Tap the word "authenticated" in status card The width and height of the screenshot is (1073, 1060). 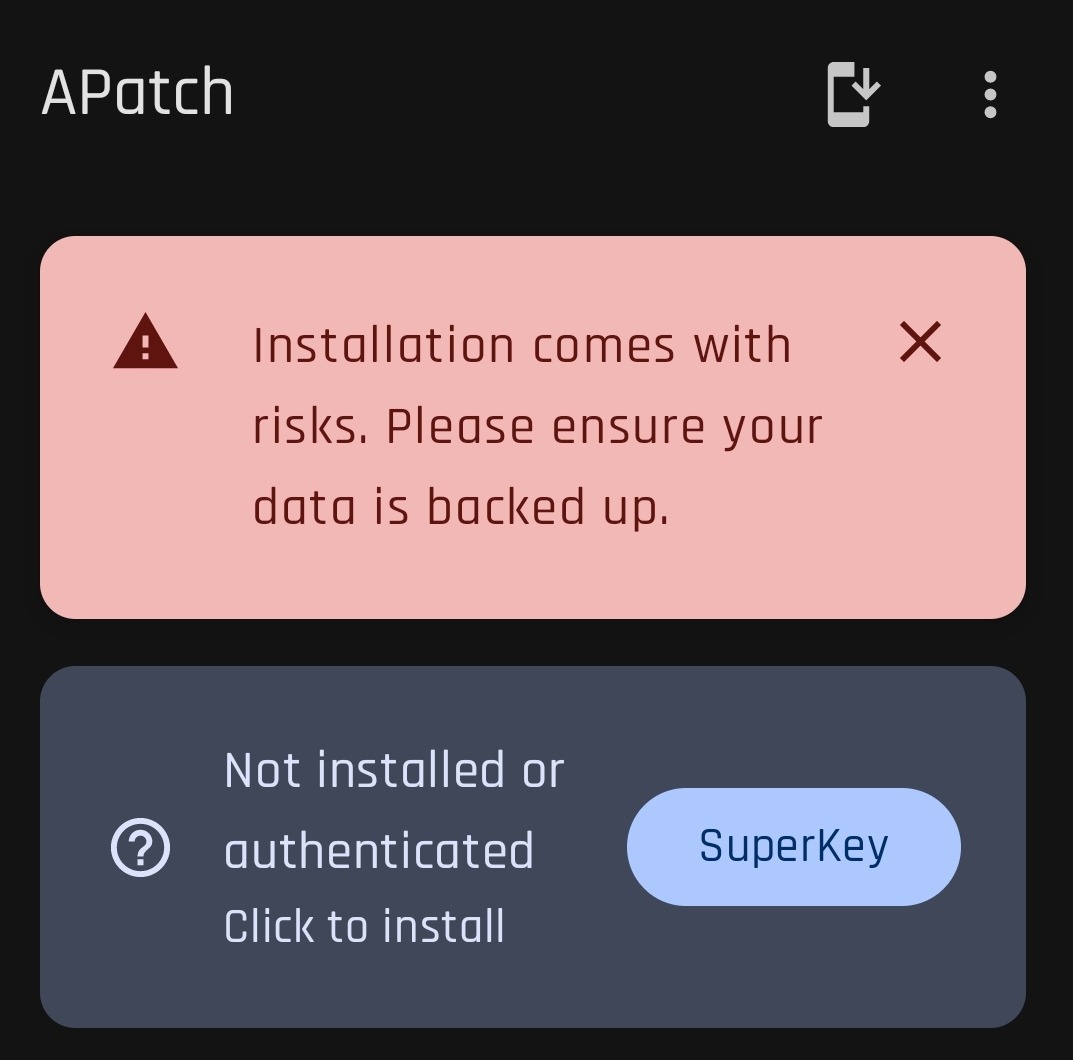click(378, 851)
